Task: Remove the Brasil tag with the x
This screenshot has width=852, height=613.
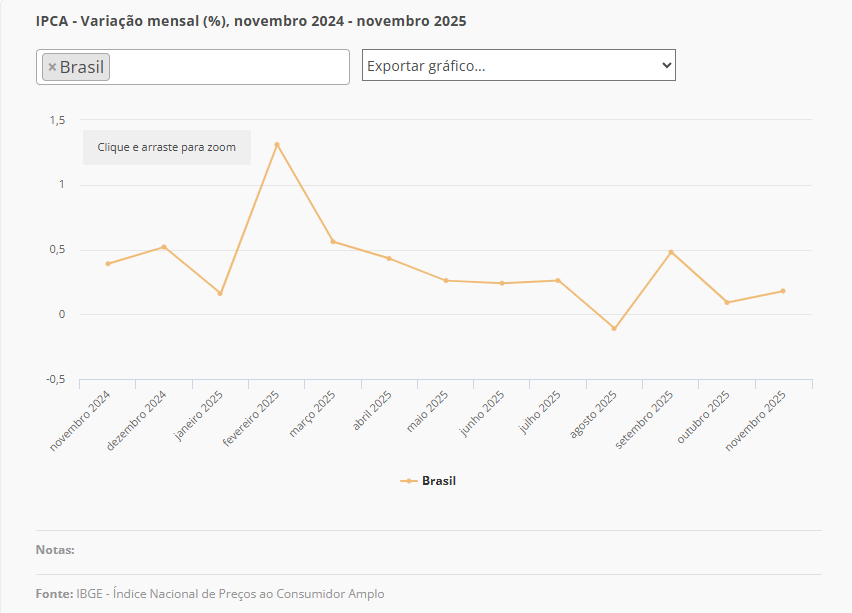Action: pos(52,67)
